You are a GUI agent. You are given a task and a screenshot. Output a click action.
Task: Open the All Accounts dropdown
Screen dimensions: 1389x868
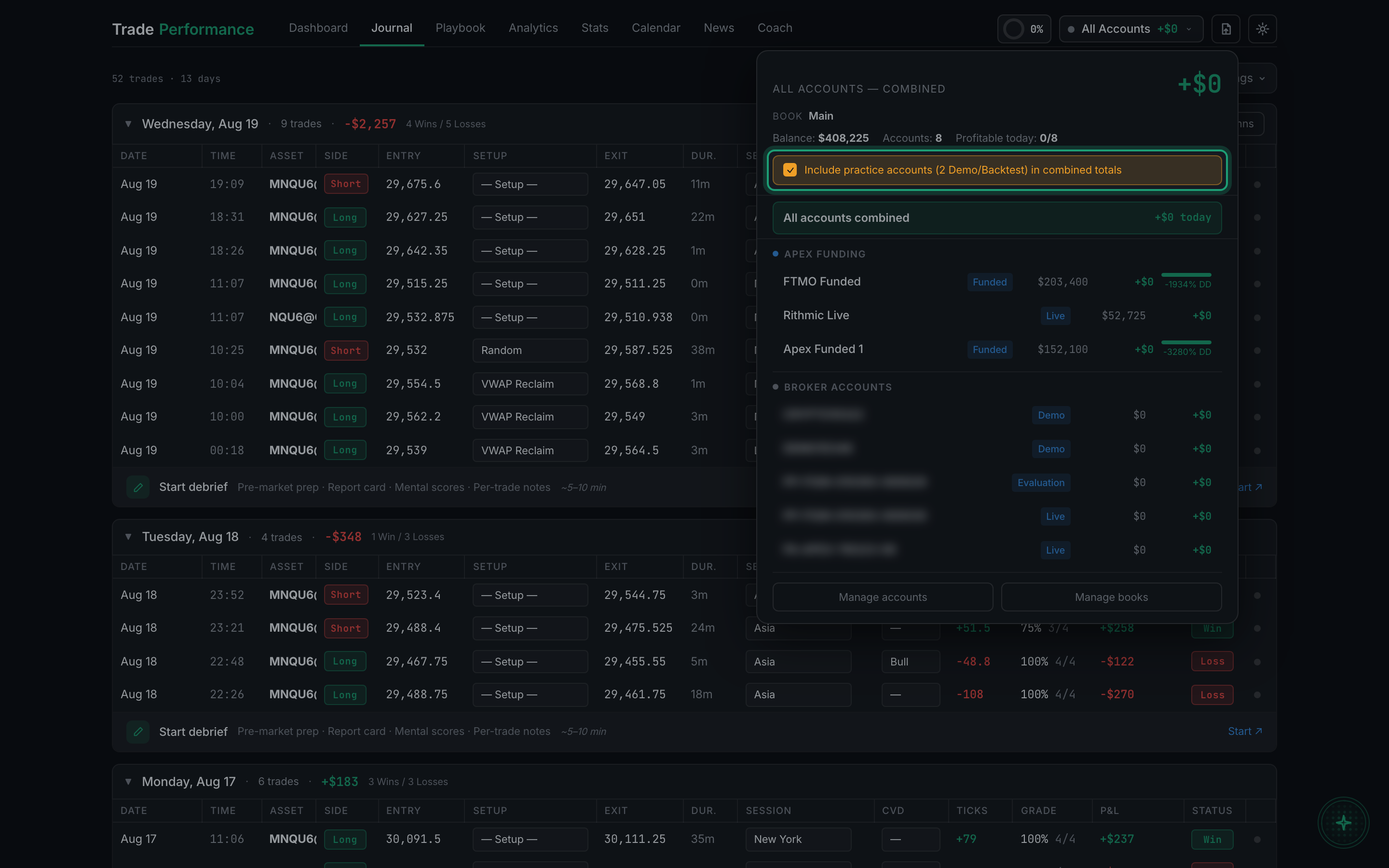[x=1130, y=29]
